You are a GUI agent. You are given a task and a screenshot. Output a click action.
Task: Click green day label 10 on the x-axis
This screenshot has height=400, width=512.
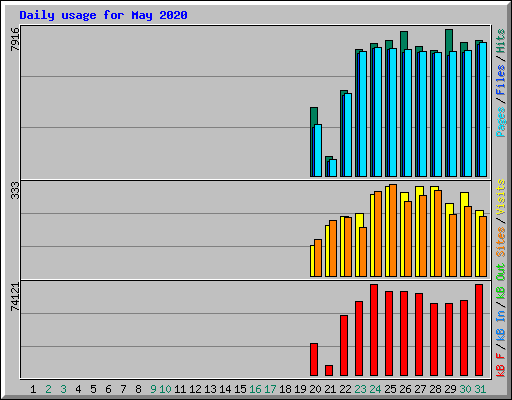pos(165,389)
